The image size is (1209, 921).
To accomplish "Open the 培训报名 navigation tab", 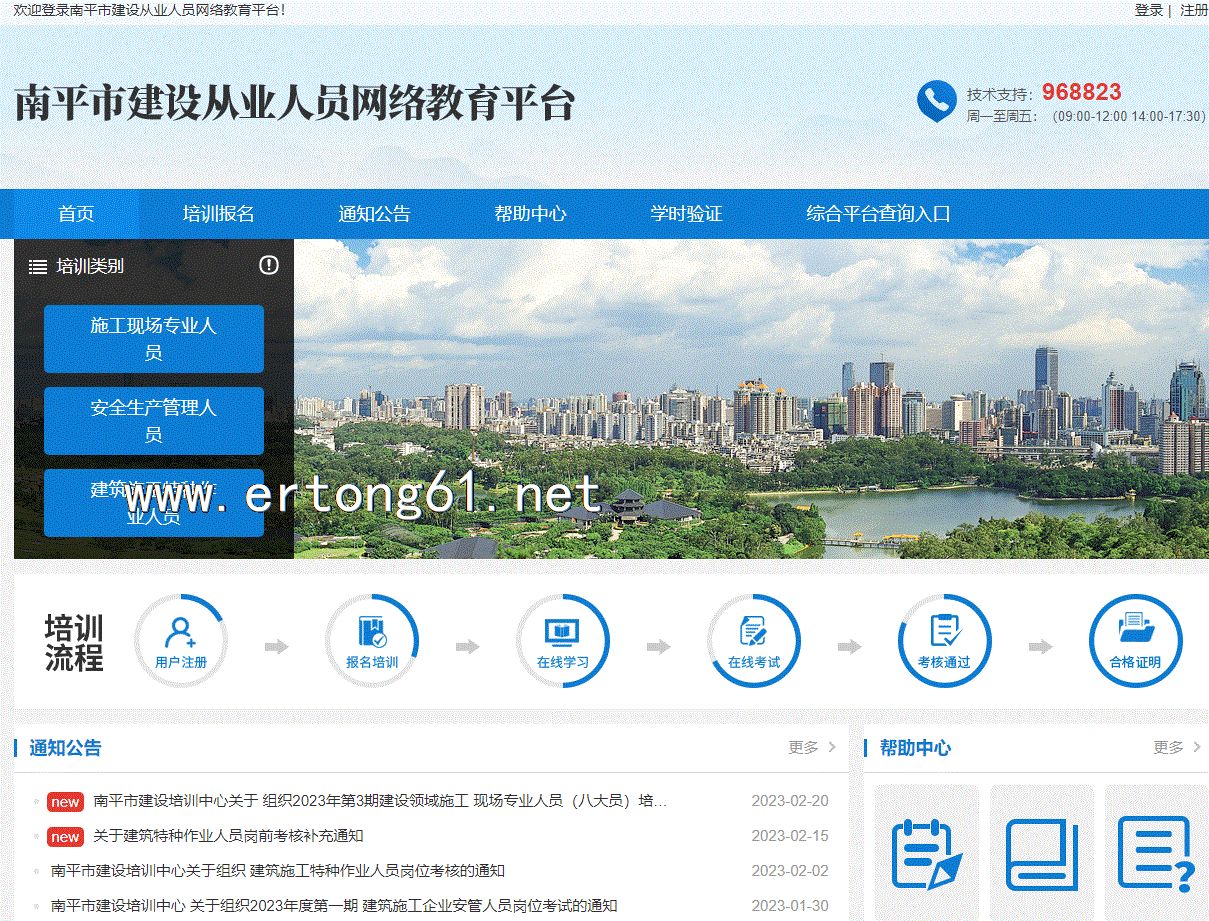I will (218, 214).
